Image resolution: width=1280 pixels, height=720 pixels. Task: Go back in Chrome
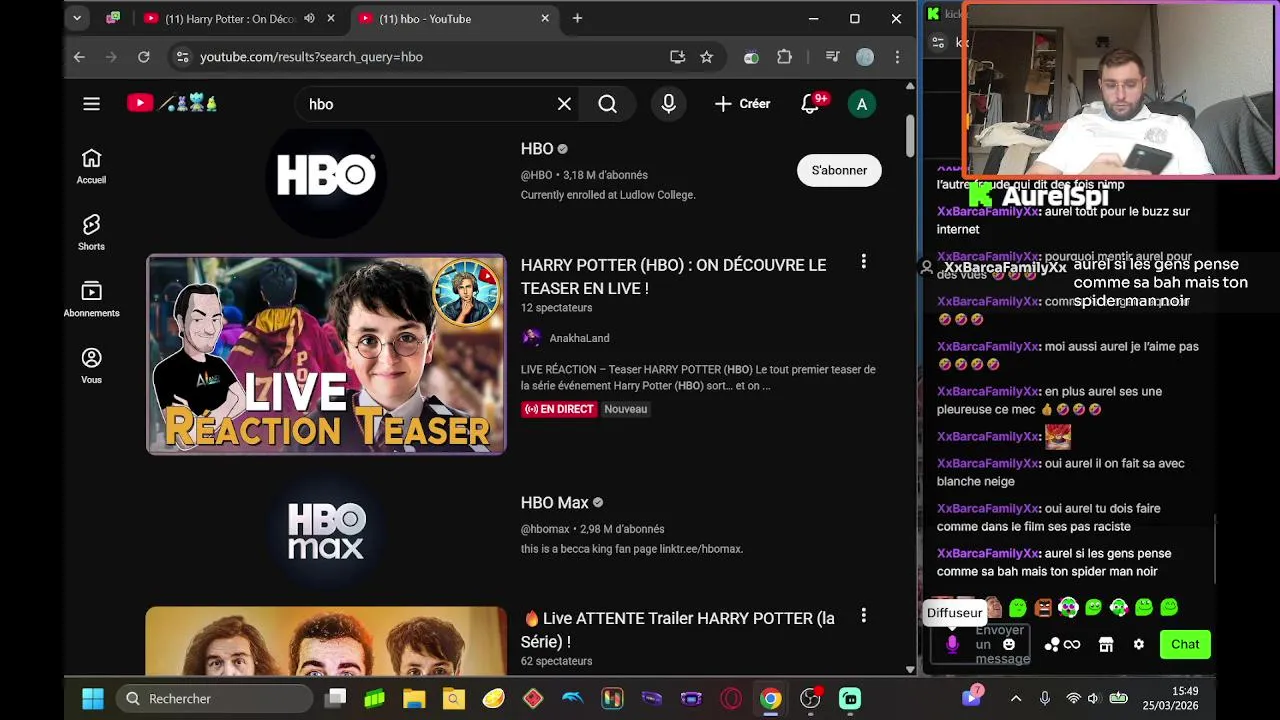coord(79,57)
